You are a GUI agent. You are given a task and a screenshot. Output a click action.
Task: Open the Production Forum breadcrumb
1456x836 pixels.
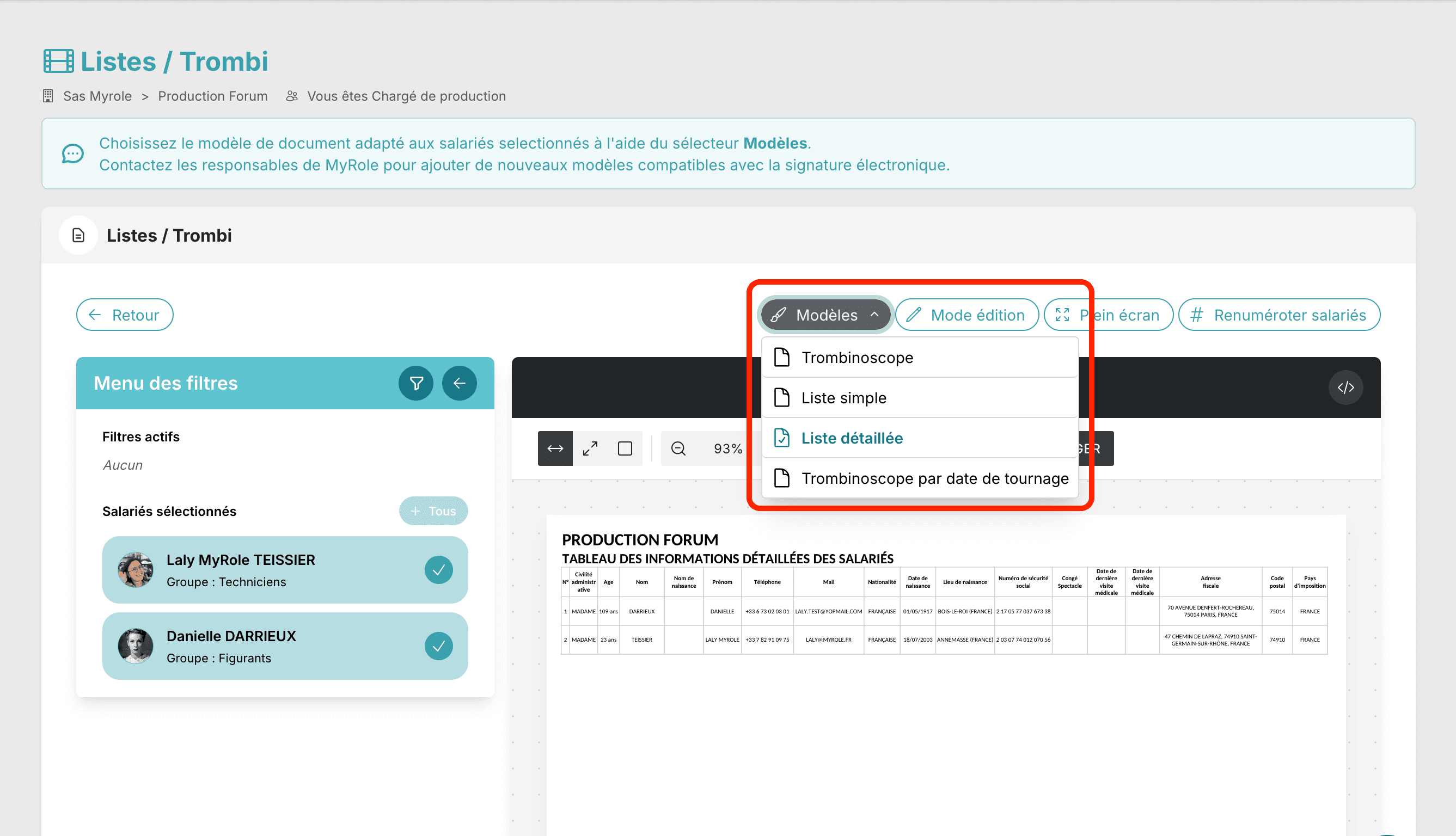pos(212,96)
